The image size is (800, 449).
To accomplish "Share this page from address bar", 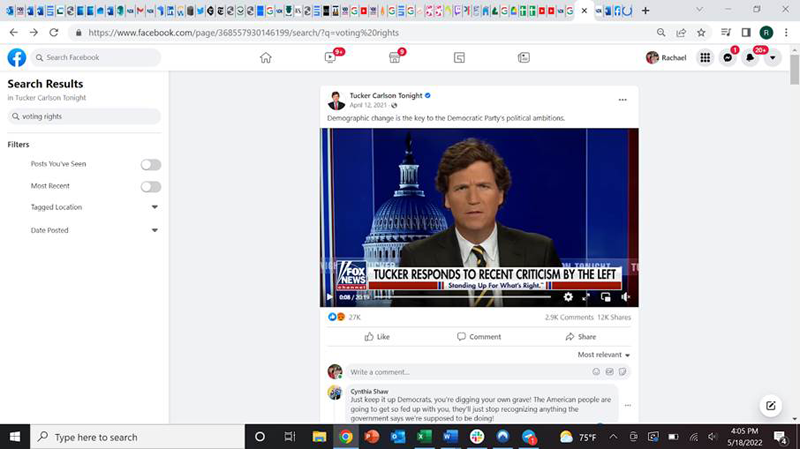I will [x=681, y=32].
